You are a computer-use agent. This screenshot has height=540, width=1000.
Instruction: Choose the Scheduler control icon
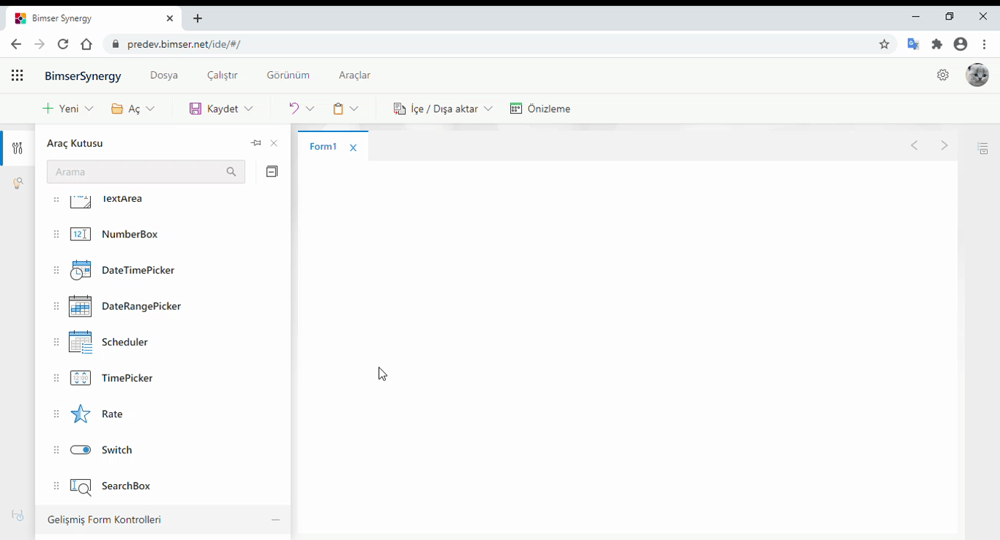80,342
